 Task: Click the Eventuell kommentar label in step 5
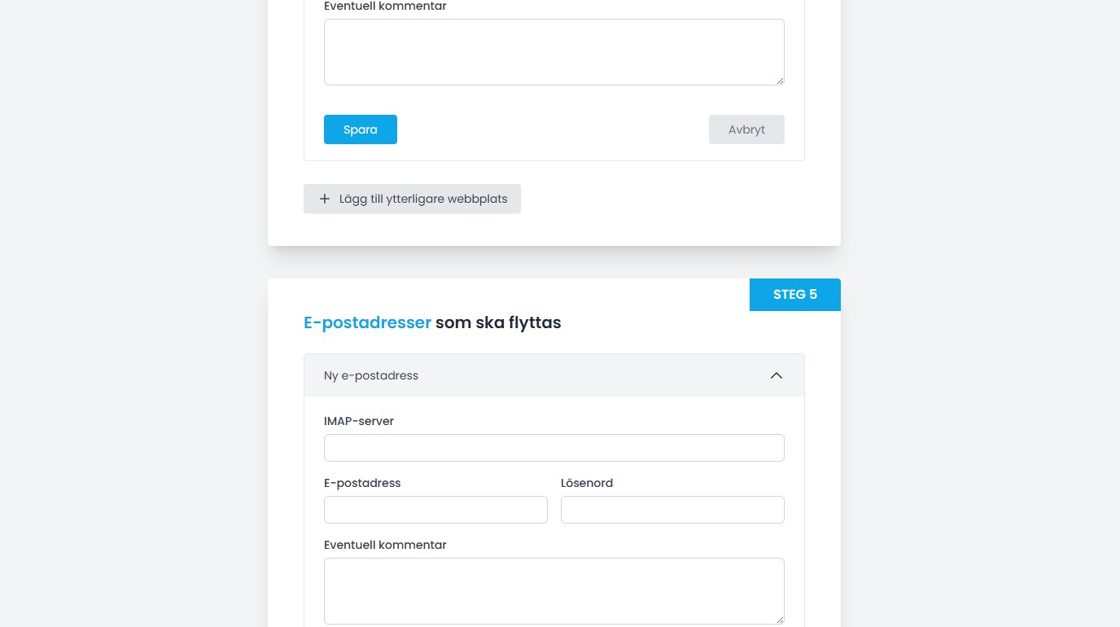tap(385, 545)
